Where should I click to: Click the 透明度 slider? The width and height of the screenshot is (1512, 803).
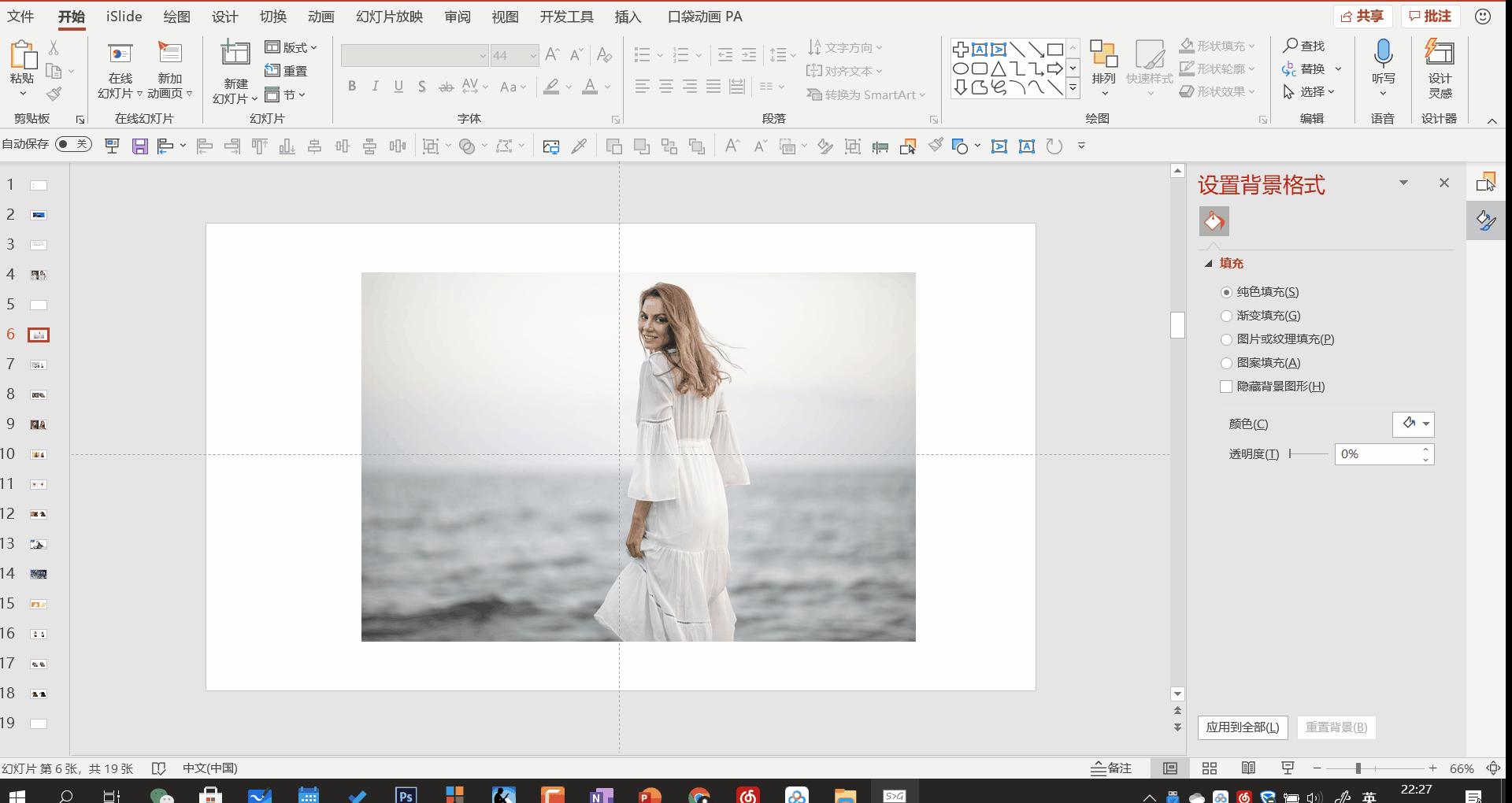click(1308, 454)
